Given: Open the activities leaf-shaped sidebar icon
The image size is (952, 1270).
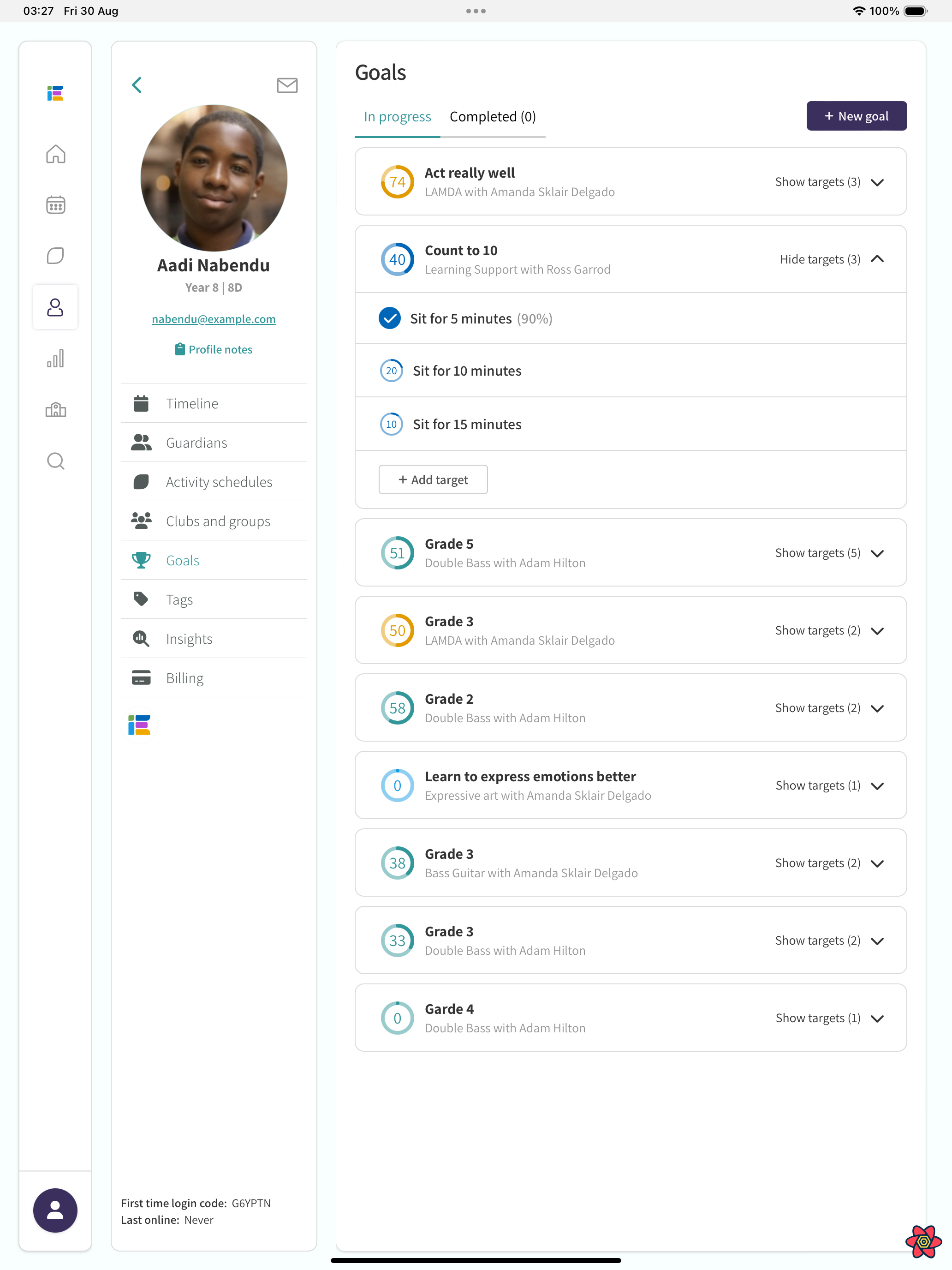Looking at the screenshot, I should tap(55, 256).
